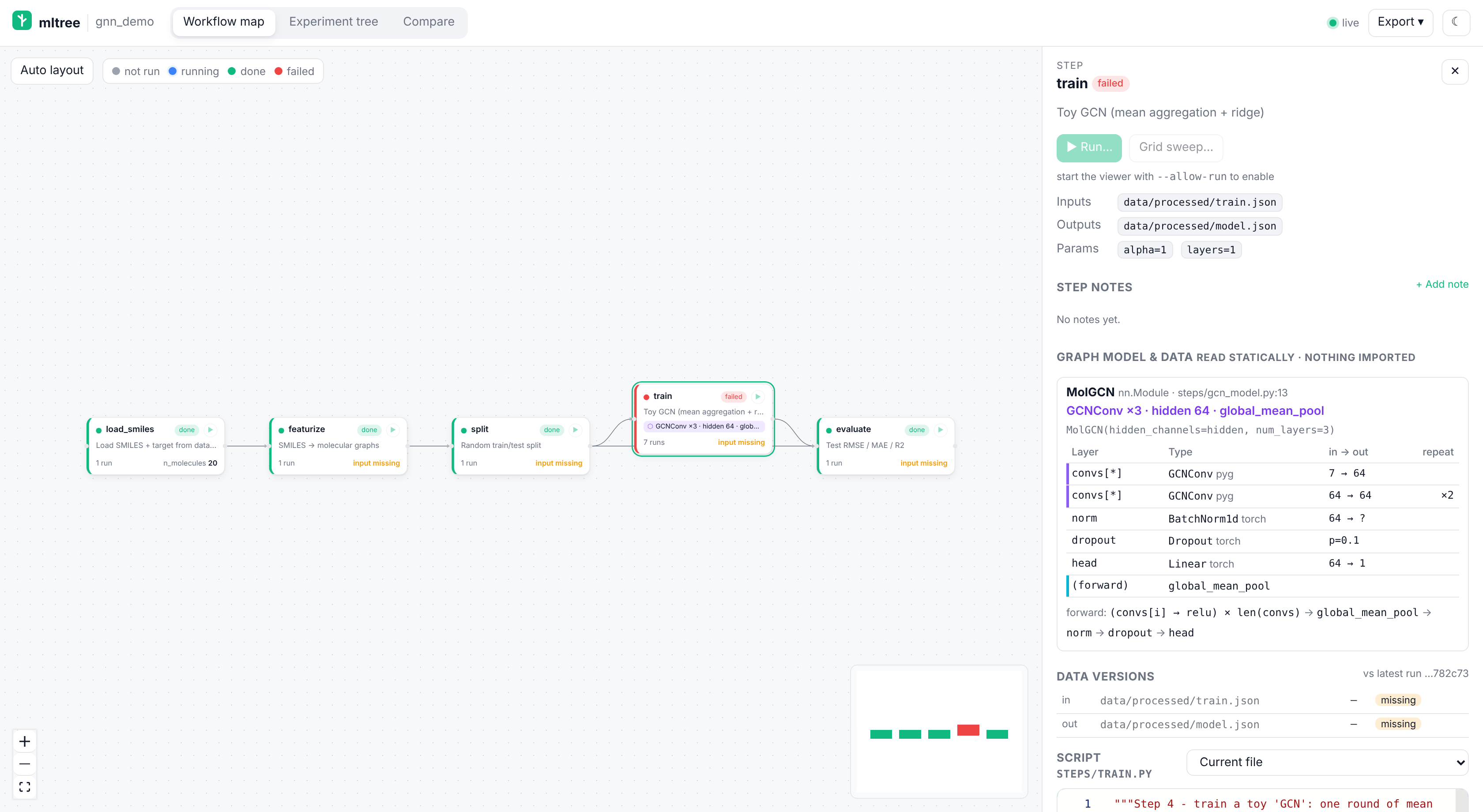Click the Run... button

(1089, 147)
